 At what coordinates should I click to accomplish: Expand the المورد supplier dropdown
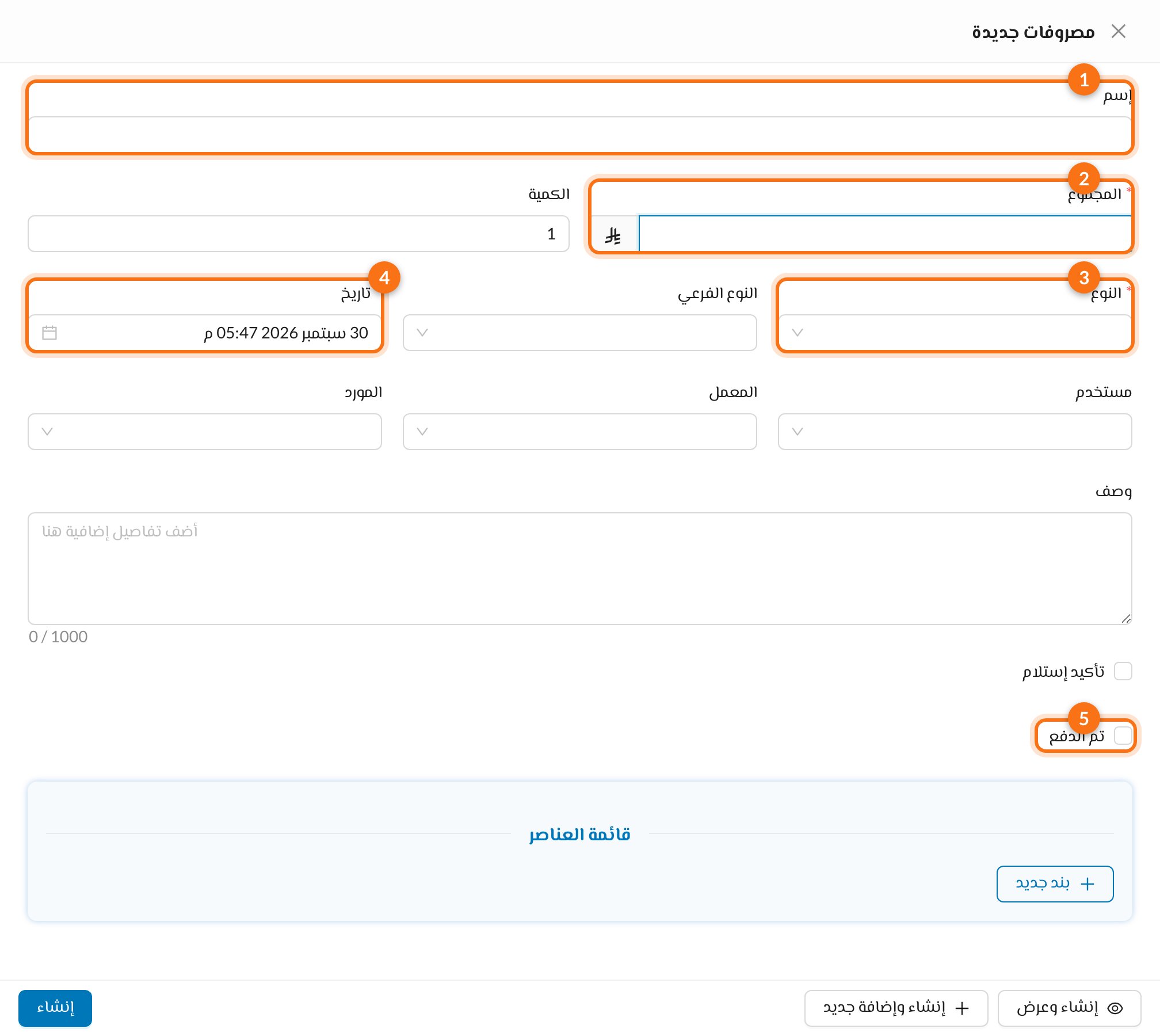(205, 432)
